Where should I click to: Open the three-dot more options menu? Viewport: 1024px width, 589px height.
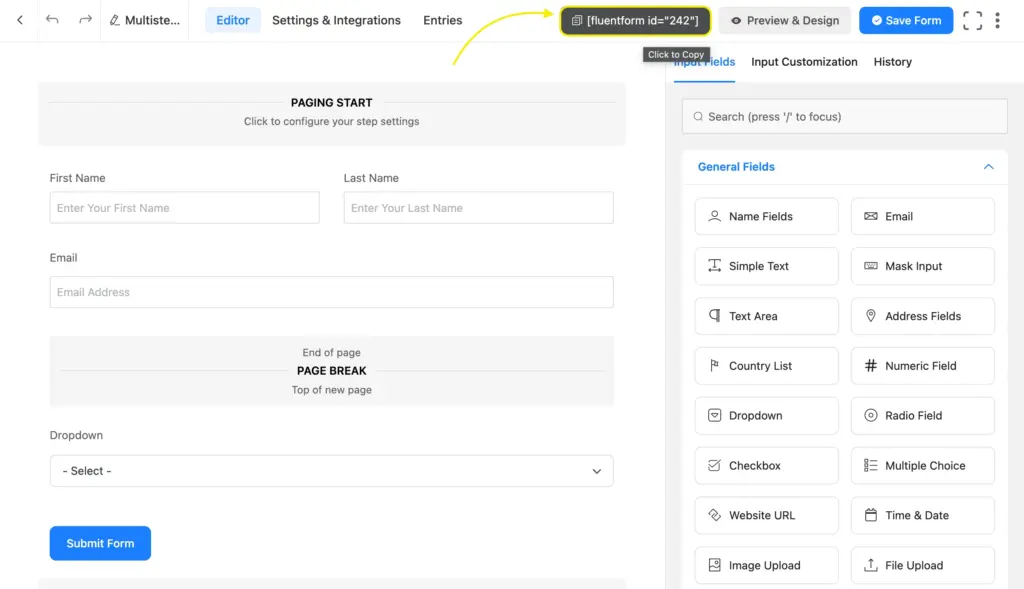[x=997, y=20]
